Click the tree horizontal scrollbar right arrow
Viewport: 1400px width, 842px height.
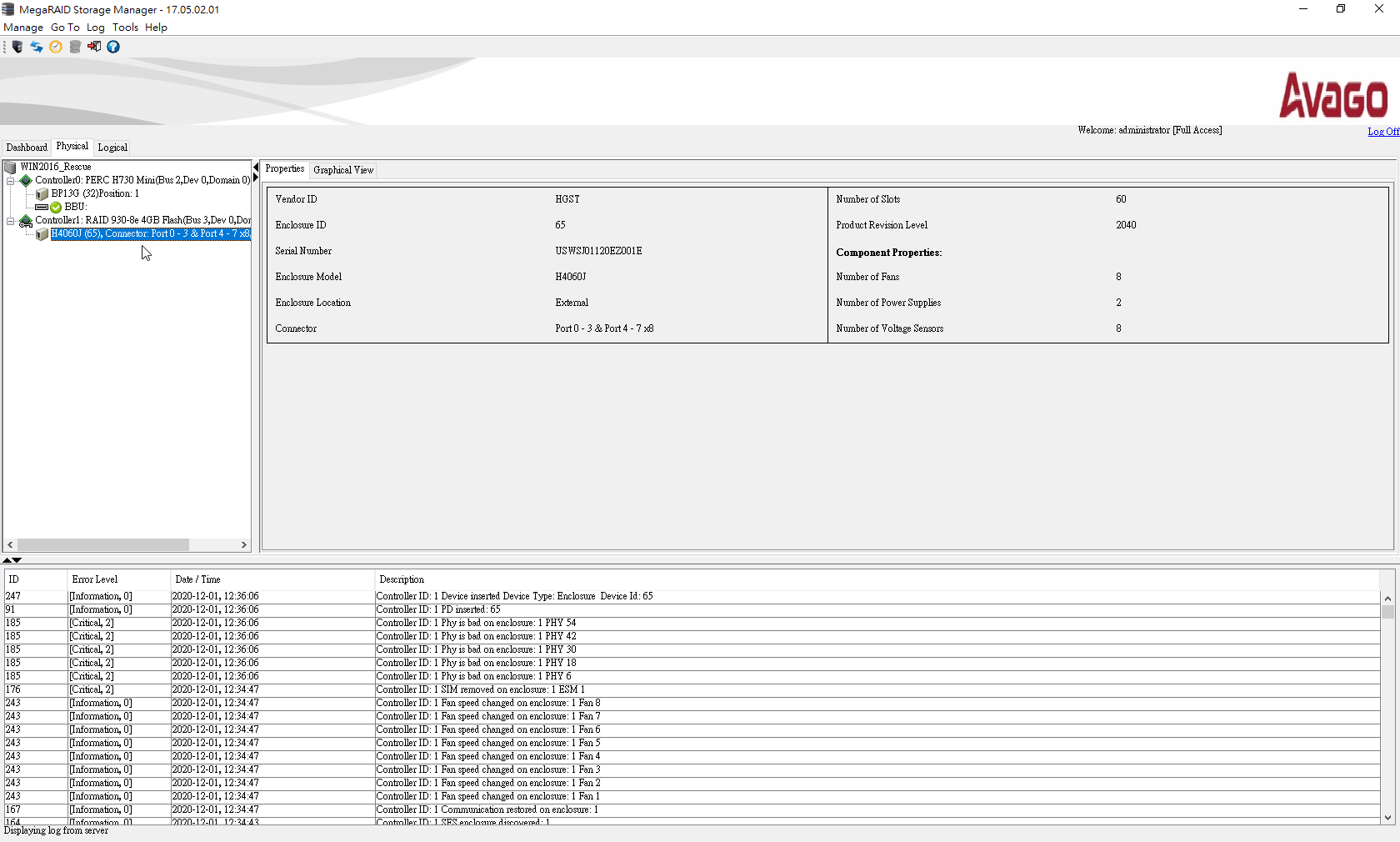(243, 544)
